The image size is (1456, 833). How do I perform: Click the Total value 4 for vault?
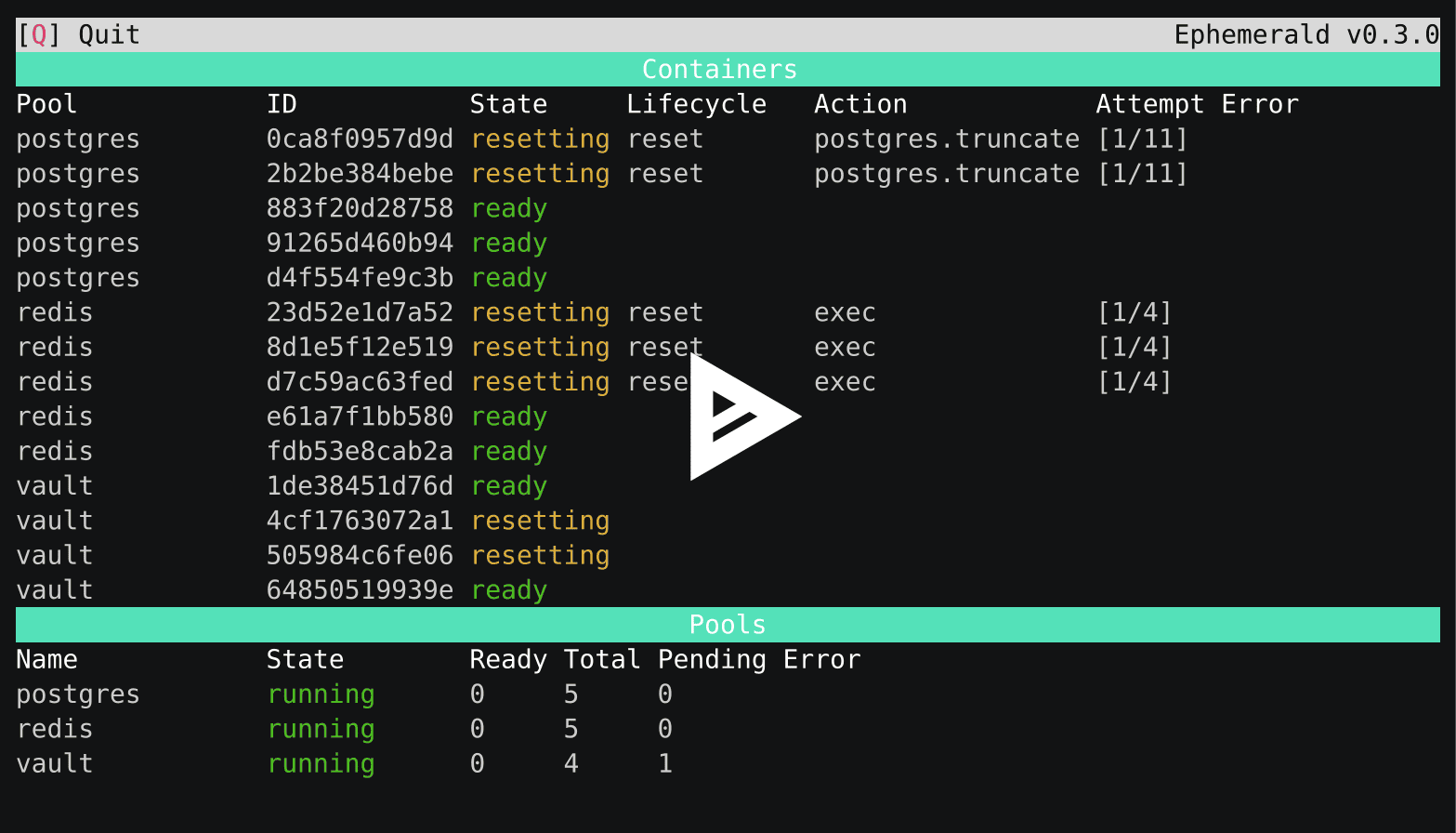tap(571, 763)
